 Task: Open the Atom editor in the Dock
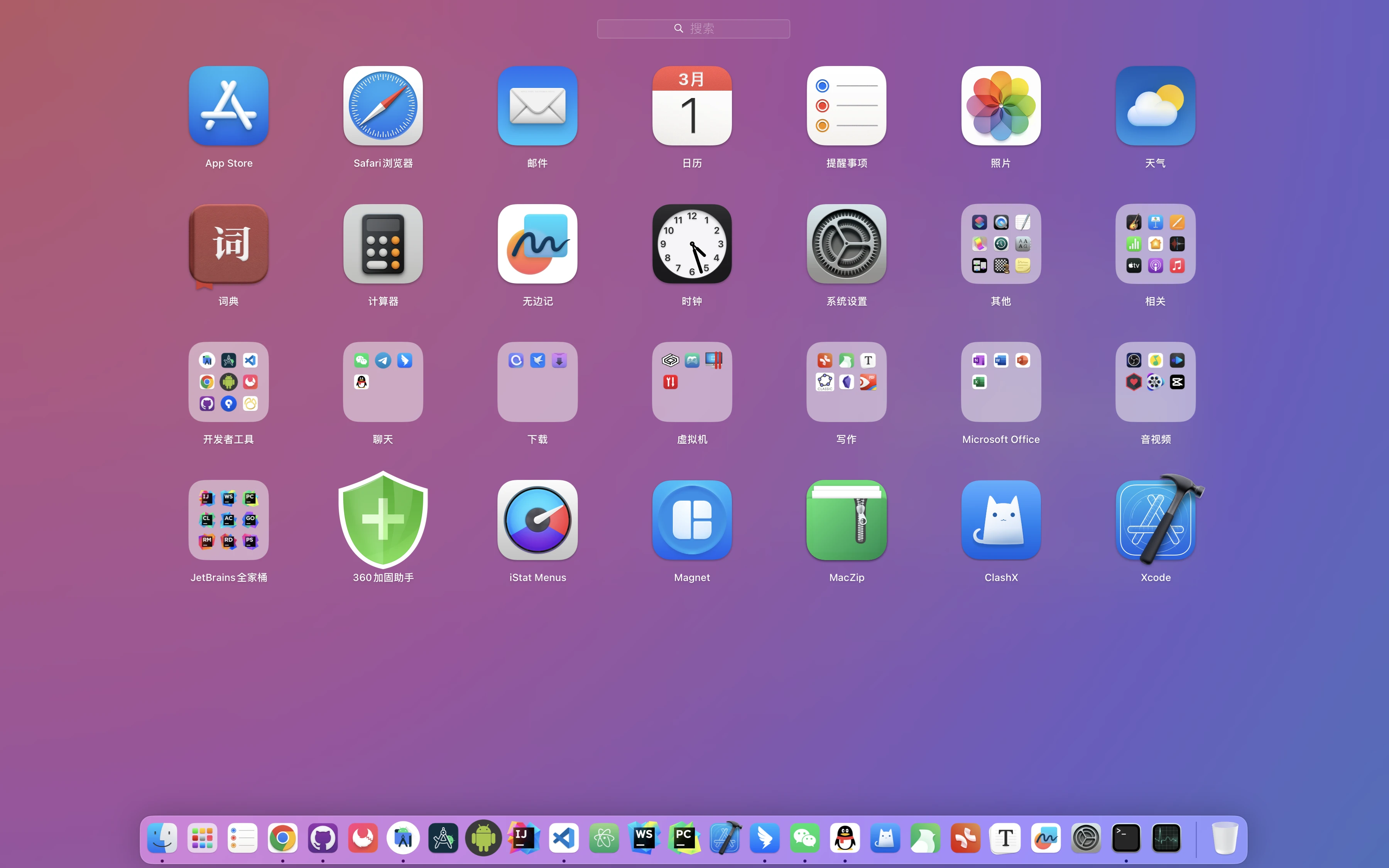604,838
